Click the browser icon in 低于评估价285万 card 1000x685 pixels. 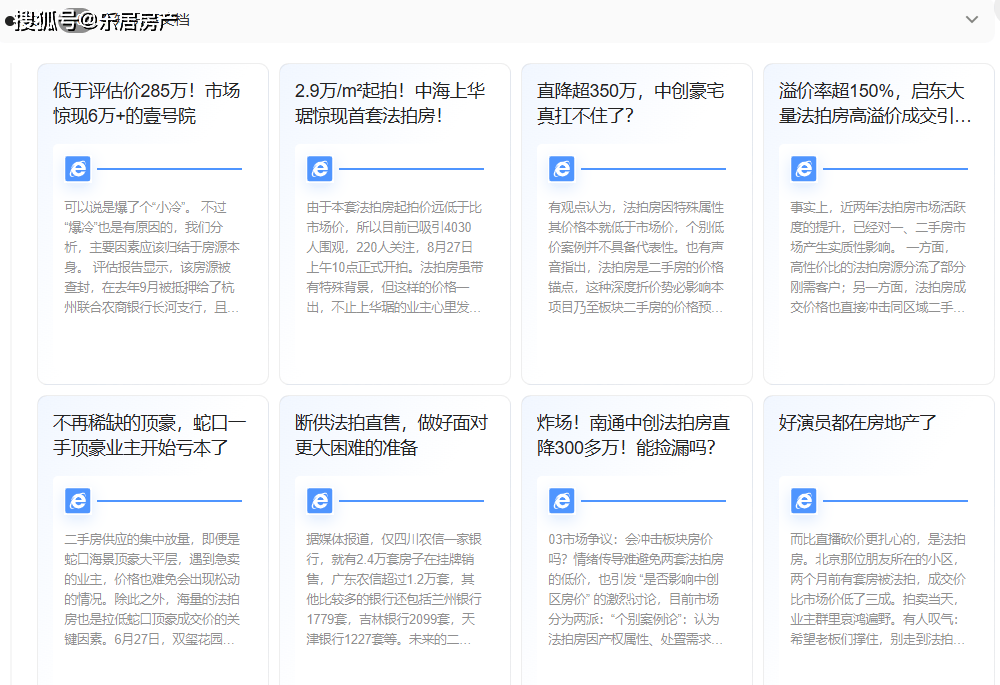78,168
